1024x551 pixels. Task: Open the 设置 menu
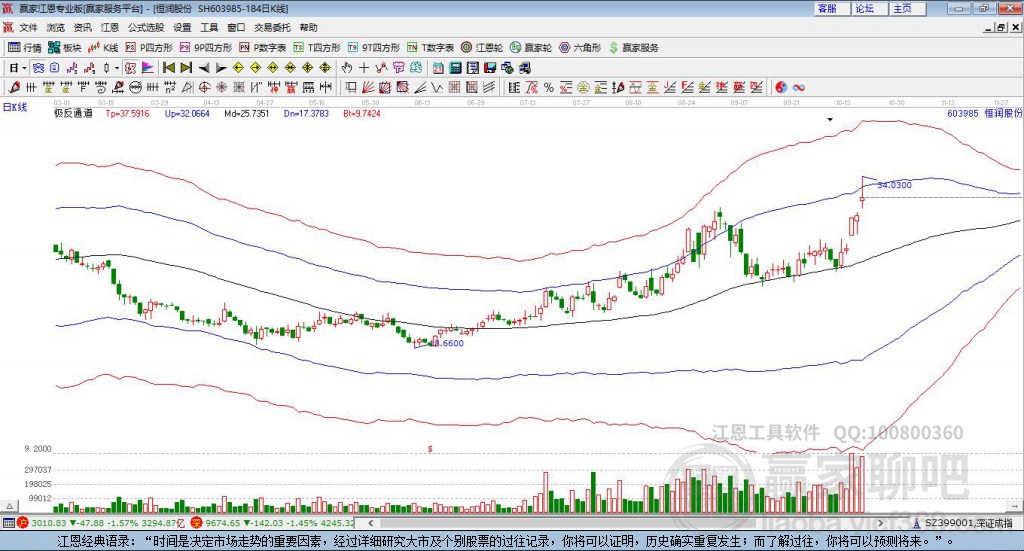[182, 27]
